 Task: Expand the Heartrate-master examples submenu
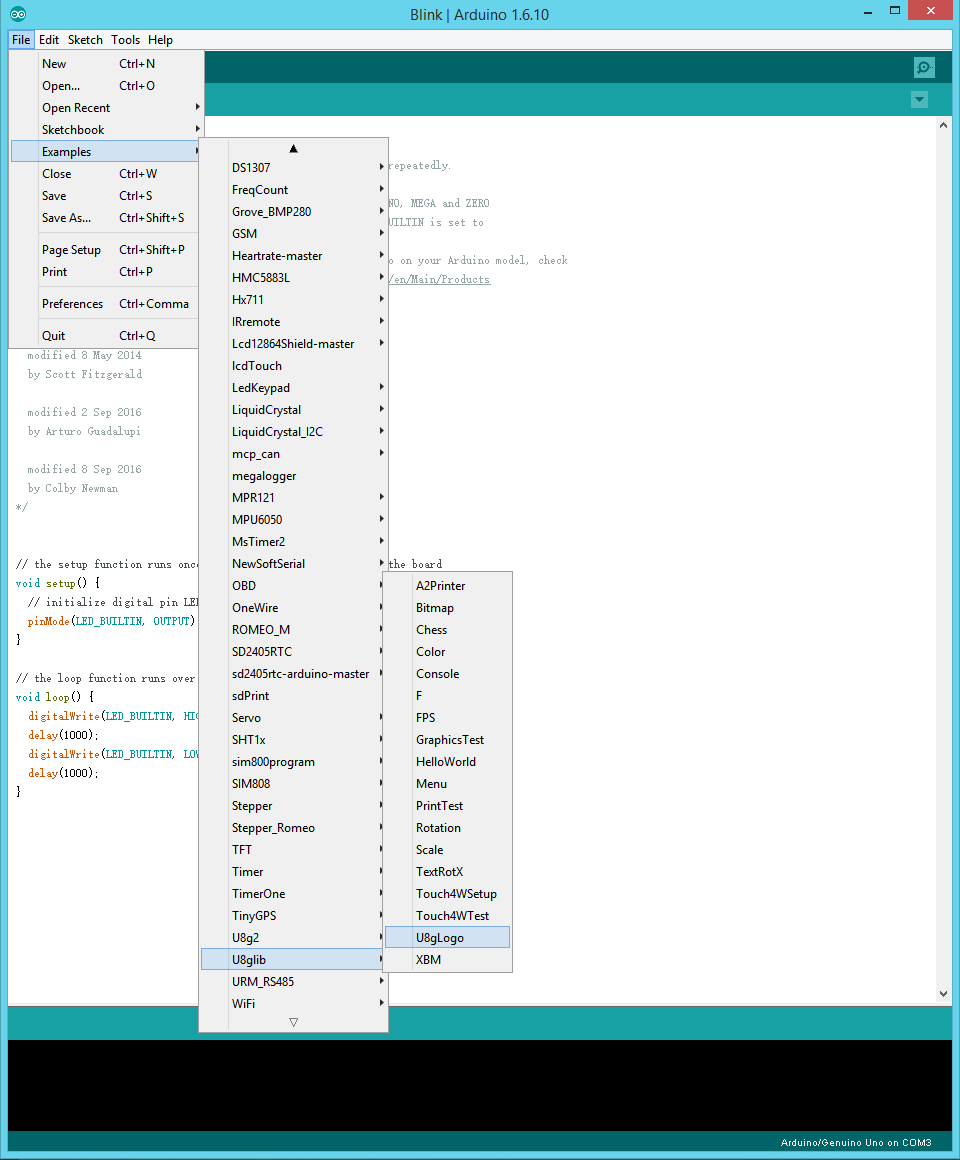click(294, 256)
